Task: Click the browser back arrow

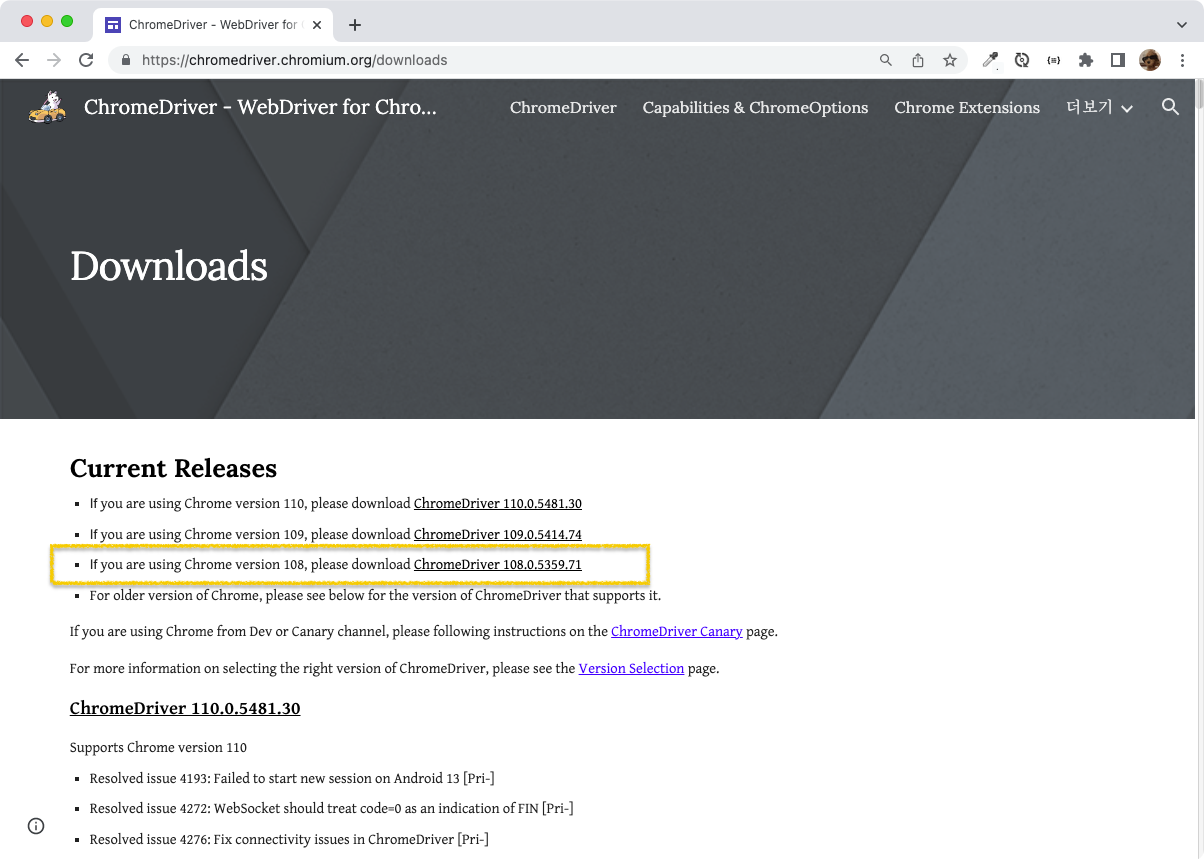Action: click(x=22, y=60)
